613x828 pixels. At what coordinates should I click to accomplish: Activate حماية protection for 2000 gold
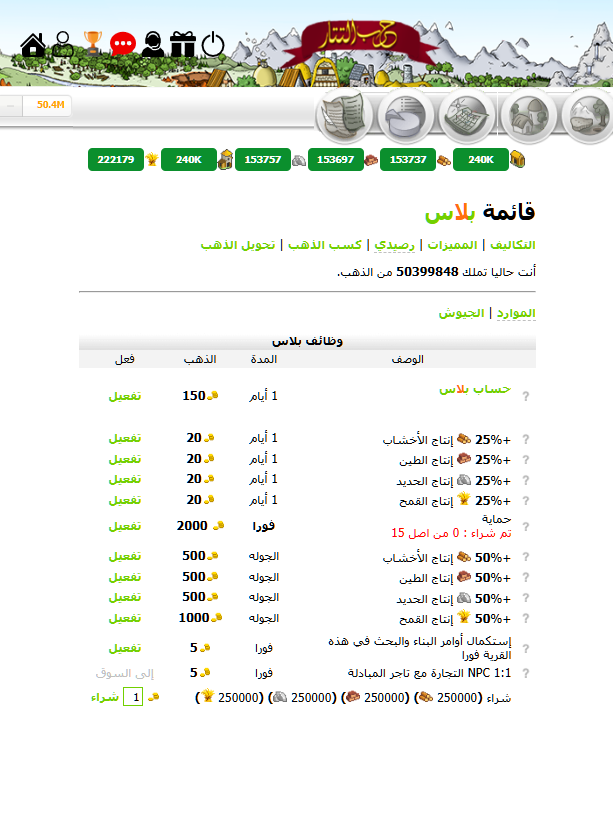pos(125,525)
